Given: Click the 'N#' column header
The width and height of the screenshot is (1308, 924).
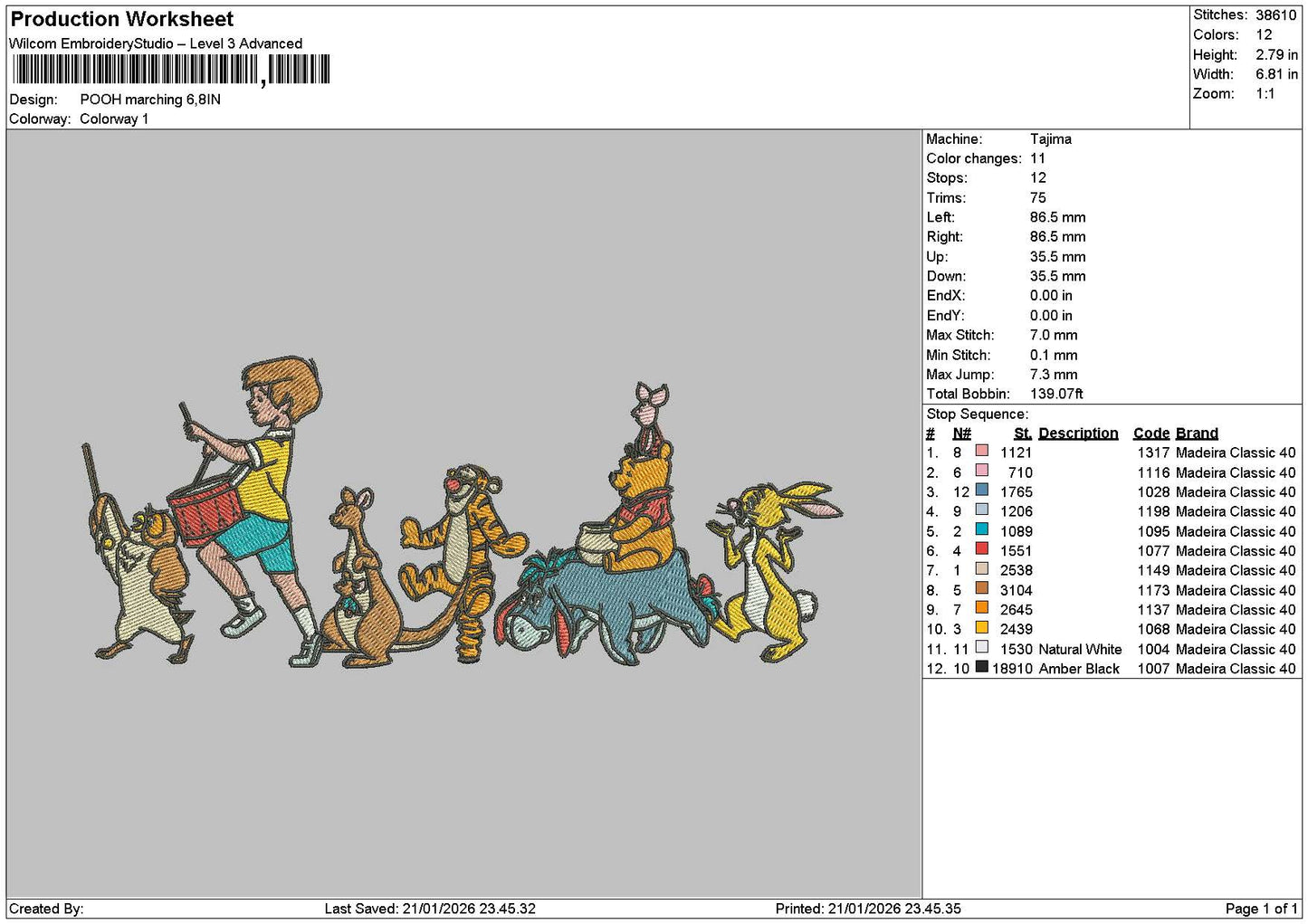Looking at the screenshot, I should point(961,433).
